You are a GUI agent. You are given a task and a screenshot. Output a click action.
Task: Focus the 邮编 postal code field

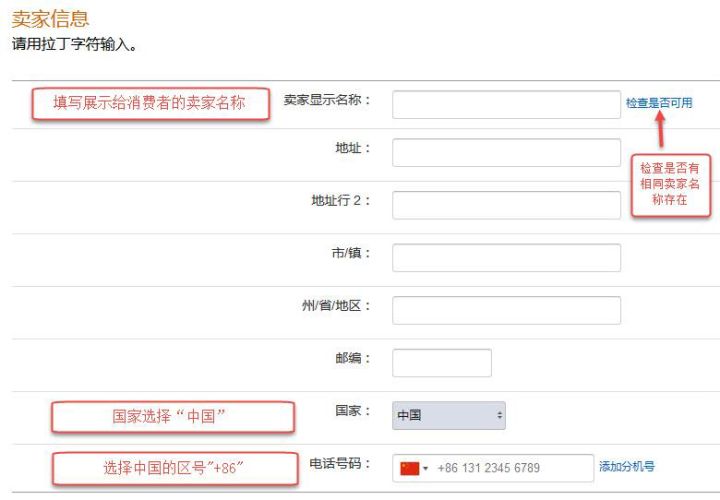click(442, 363)
